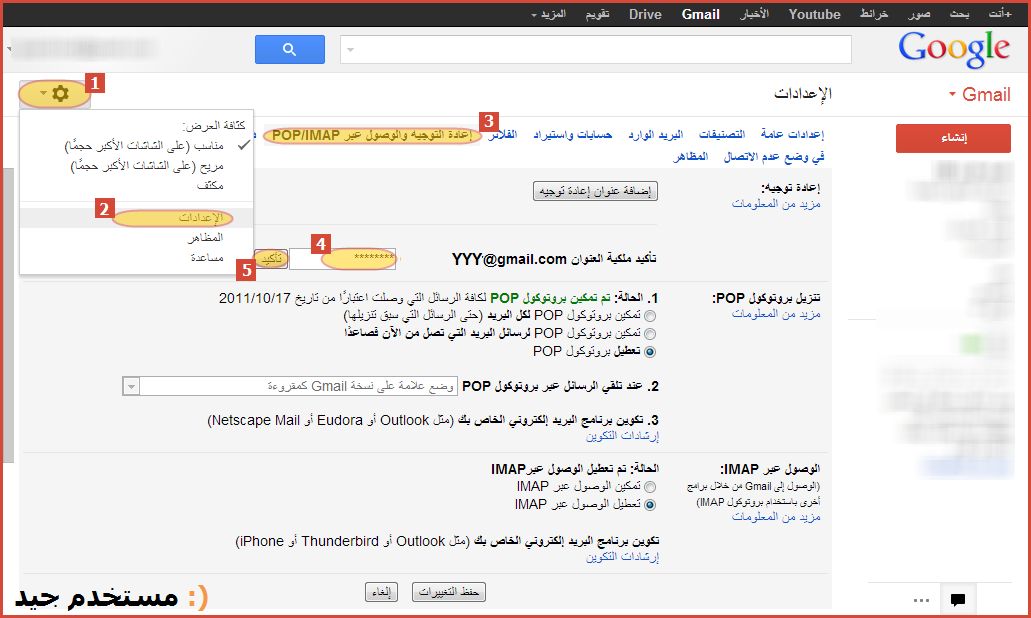Open الفلاتر settings tab
1031x618 pixels.
point(502,135)
